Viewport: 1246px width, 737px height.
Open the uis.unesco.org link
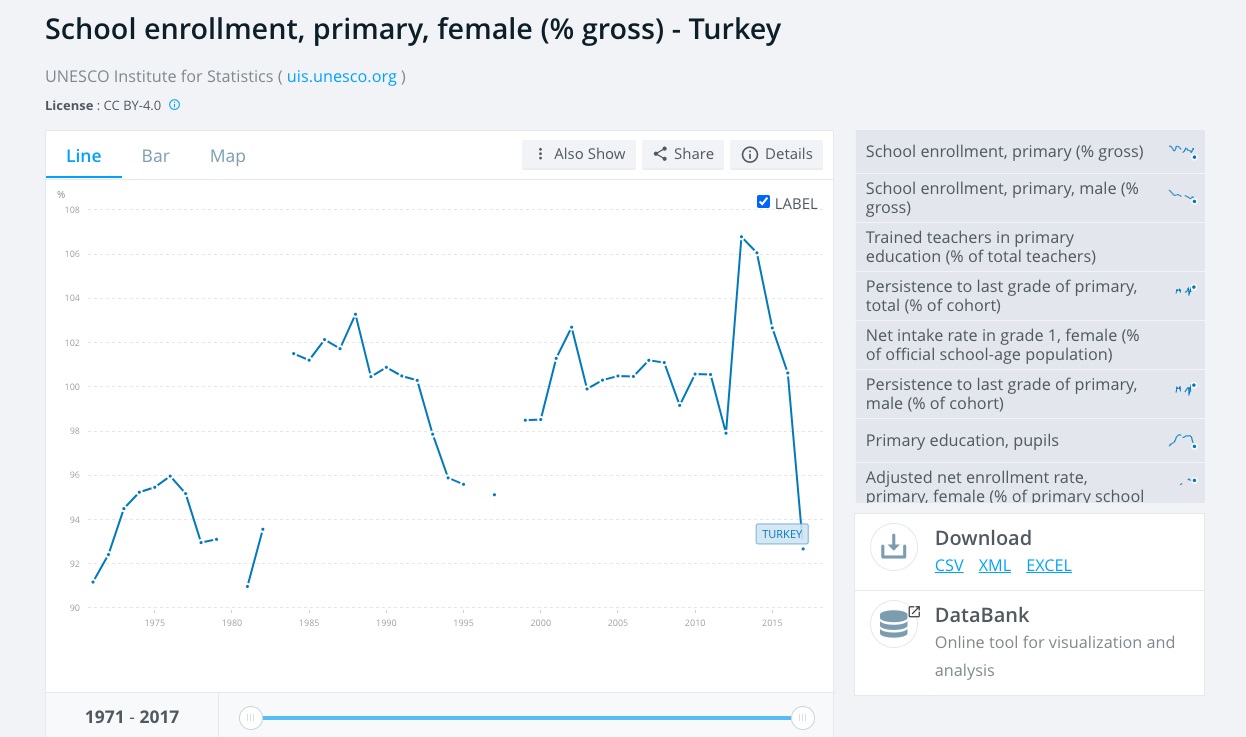click(x=342, y=76)
